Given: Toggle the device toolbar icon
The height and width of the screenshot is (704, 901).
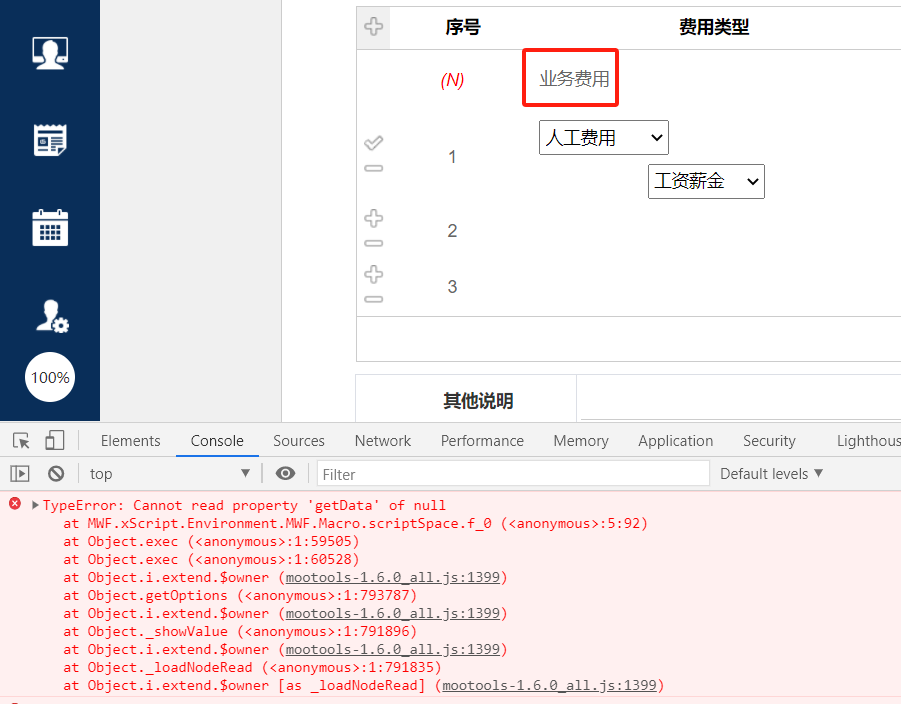Looking at the screenshot, I should pos(55,441).
